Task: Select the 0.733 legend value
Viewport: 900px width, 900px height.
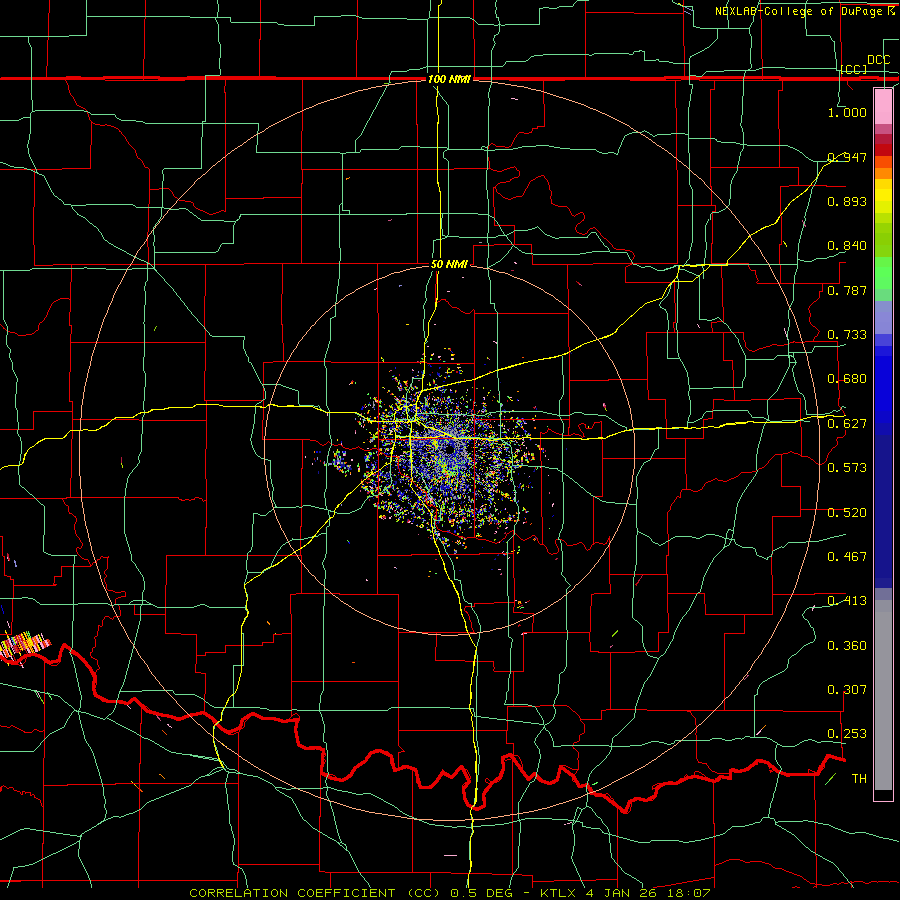Action: pyautogui.click(x=847, y=335)
